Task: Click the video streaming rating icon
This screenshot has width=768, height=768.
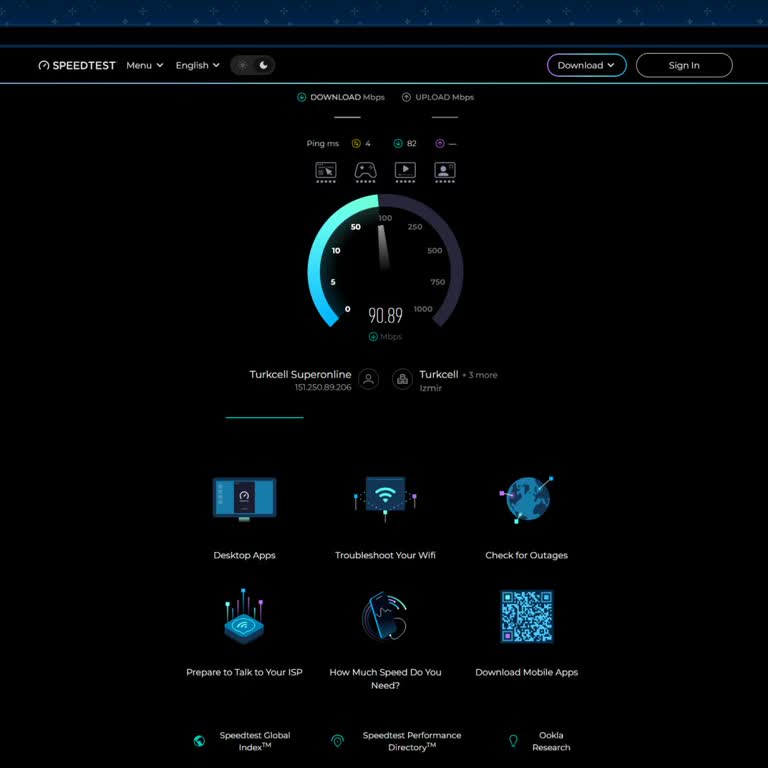Action: 405,172
